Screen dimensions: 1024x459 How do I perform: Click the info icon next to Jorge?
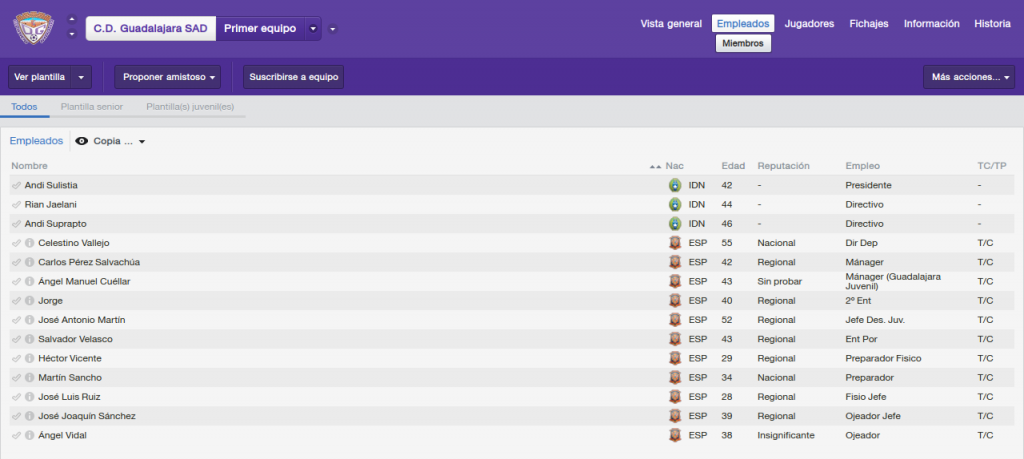coord(29,301)
